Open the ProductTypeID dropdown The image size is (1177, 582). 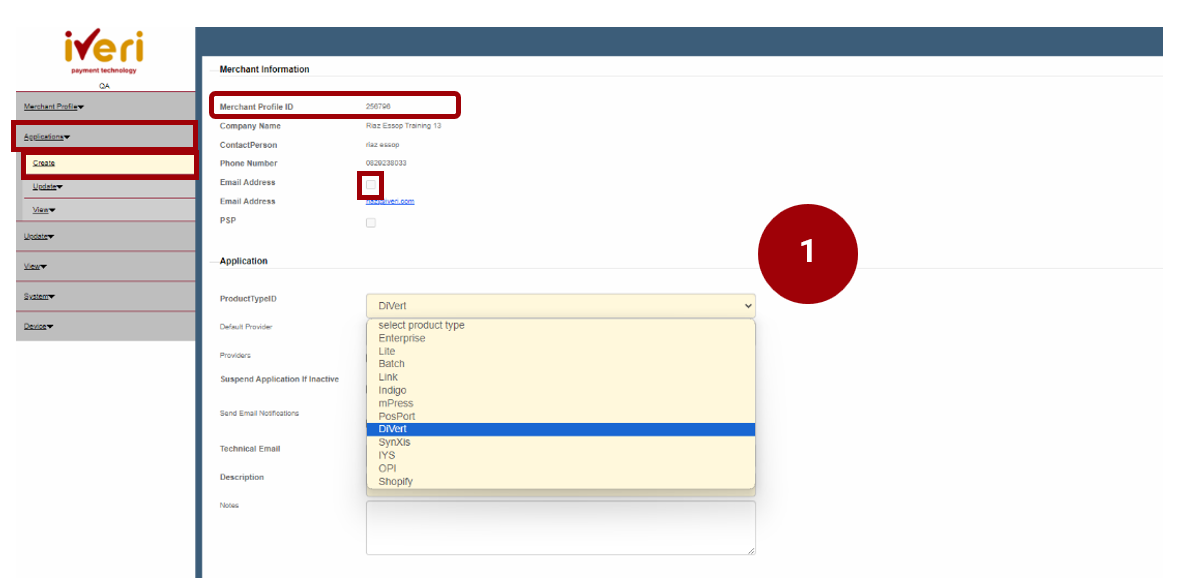pyautogui.click(x=560, y=306)
